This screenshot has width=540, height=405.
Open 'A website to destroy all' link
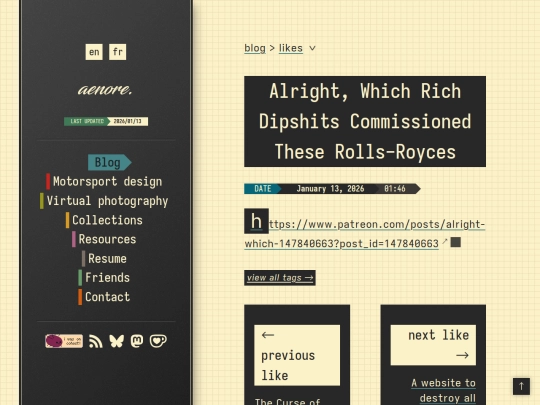point(444,391)
